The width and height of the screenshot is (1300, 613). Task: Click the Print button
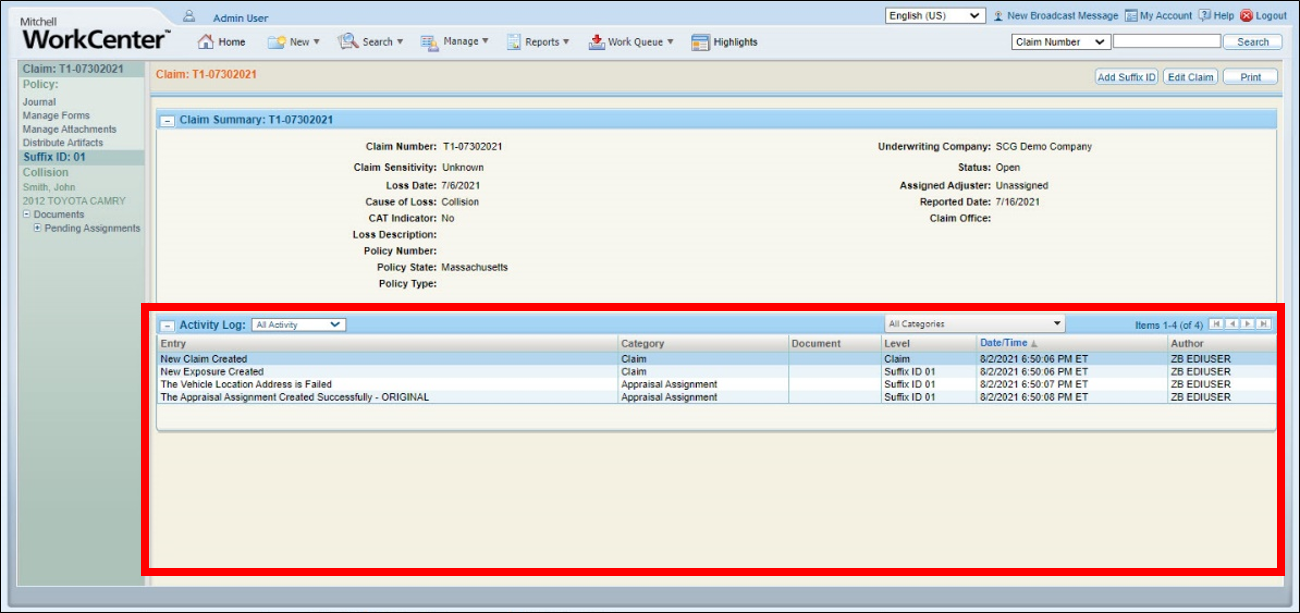tap(1250, 77)
